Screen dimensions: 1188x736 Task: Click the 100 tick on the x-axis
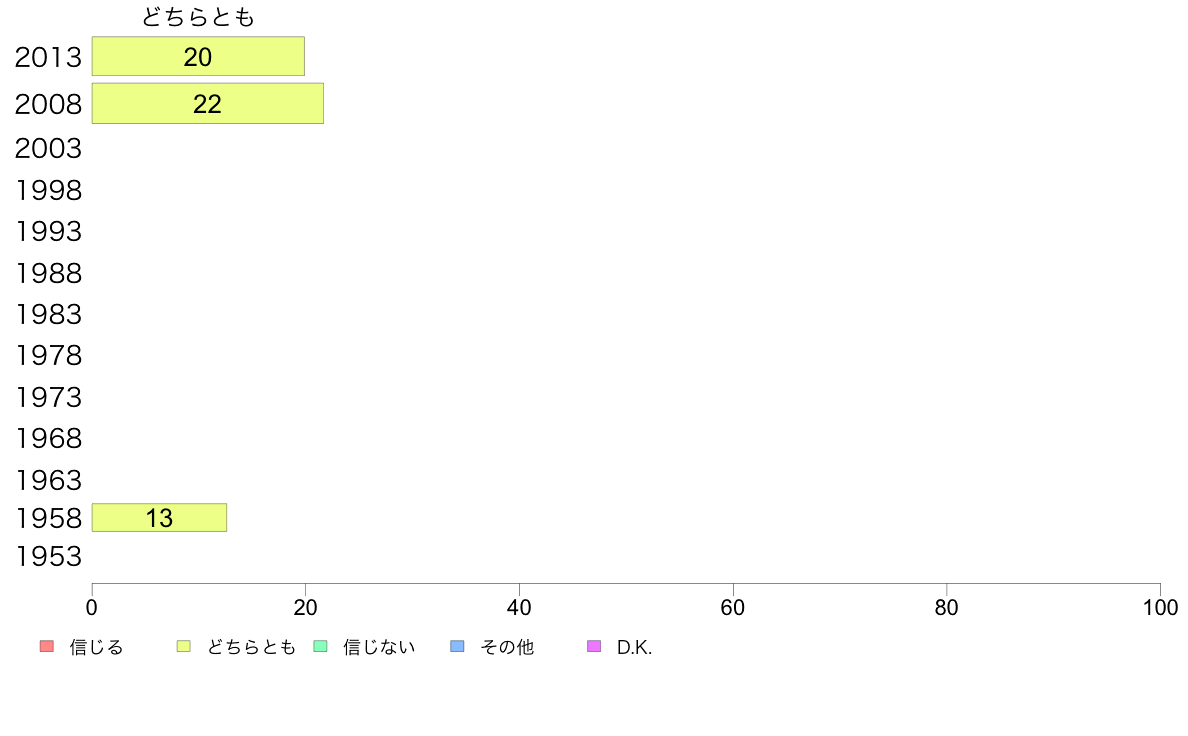[1160, 608]
